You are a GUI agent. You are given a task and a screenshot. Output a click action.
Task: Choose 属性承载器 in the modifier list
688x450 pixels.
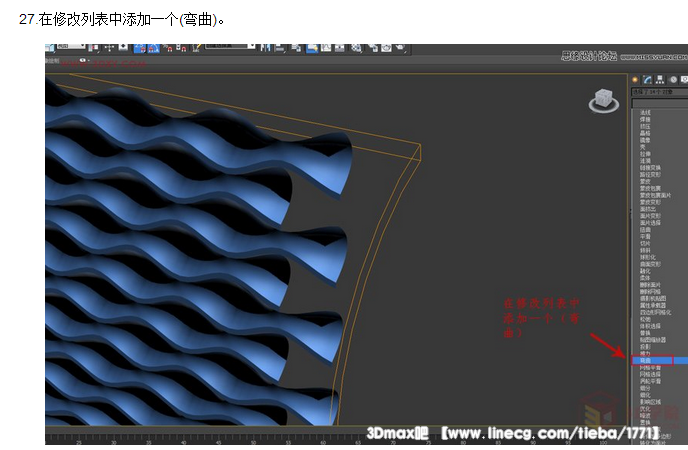pyautogui.click(x=653, y=305)
